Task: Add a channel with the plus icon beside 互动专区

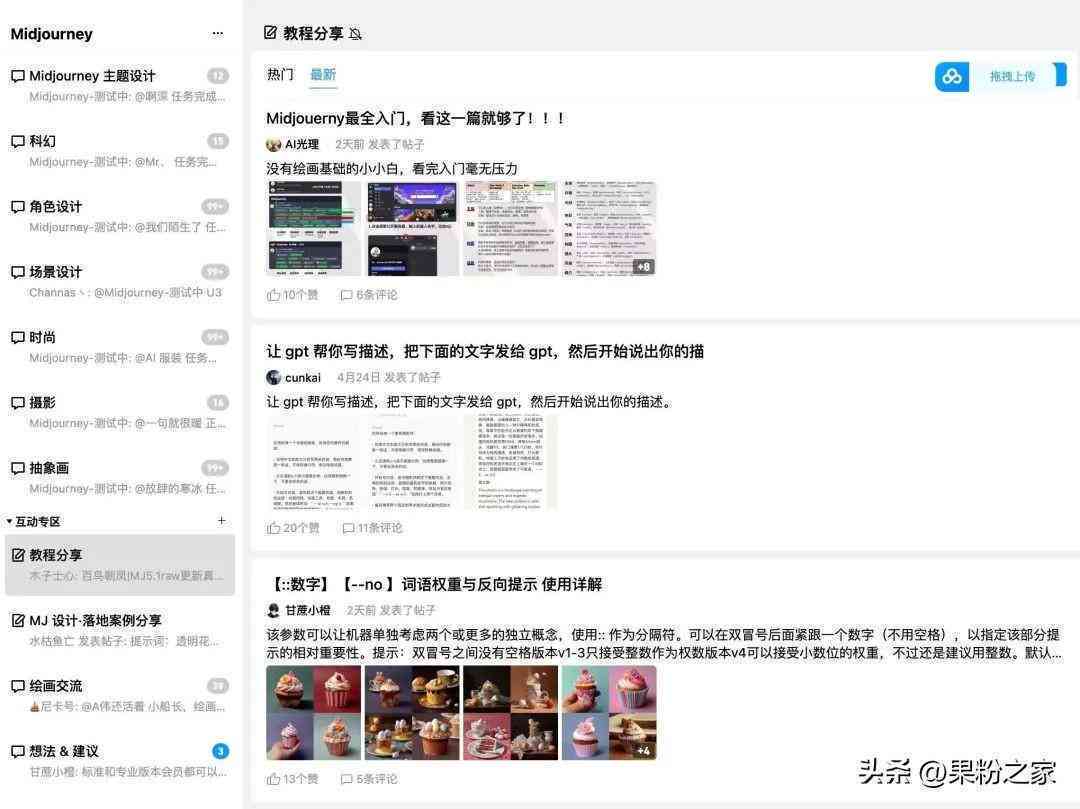Action: (x=221, y=521)
